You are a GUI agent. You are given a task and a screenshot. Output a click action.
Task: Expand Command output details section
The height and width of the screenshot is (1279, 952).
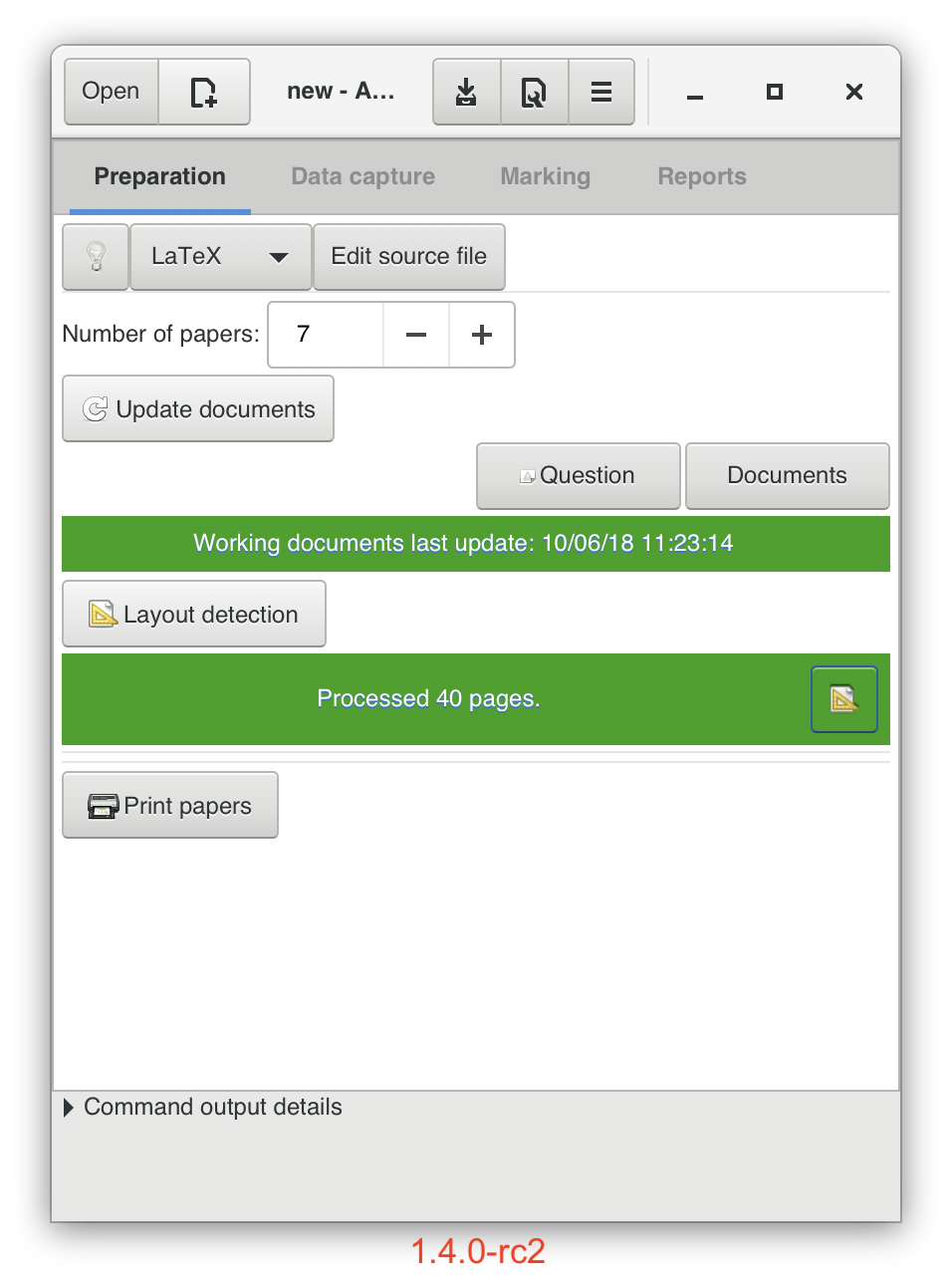click(69, 1108)
